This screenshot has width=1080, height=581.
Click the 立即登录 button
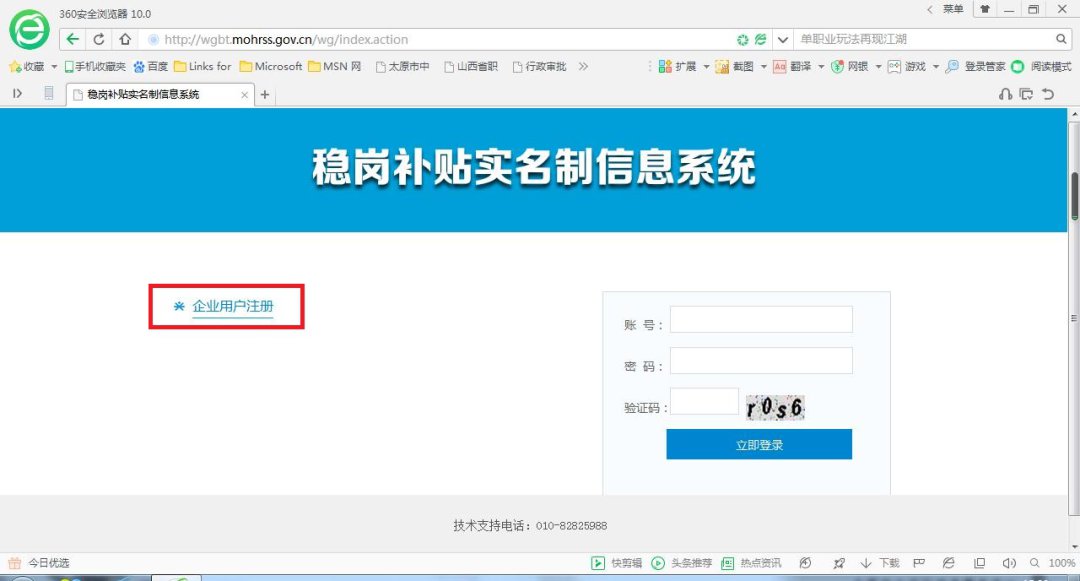tap(759, 445)
